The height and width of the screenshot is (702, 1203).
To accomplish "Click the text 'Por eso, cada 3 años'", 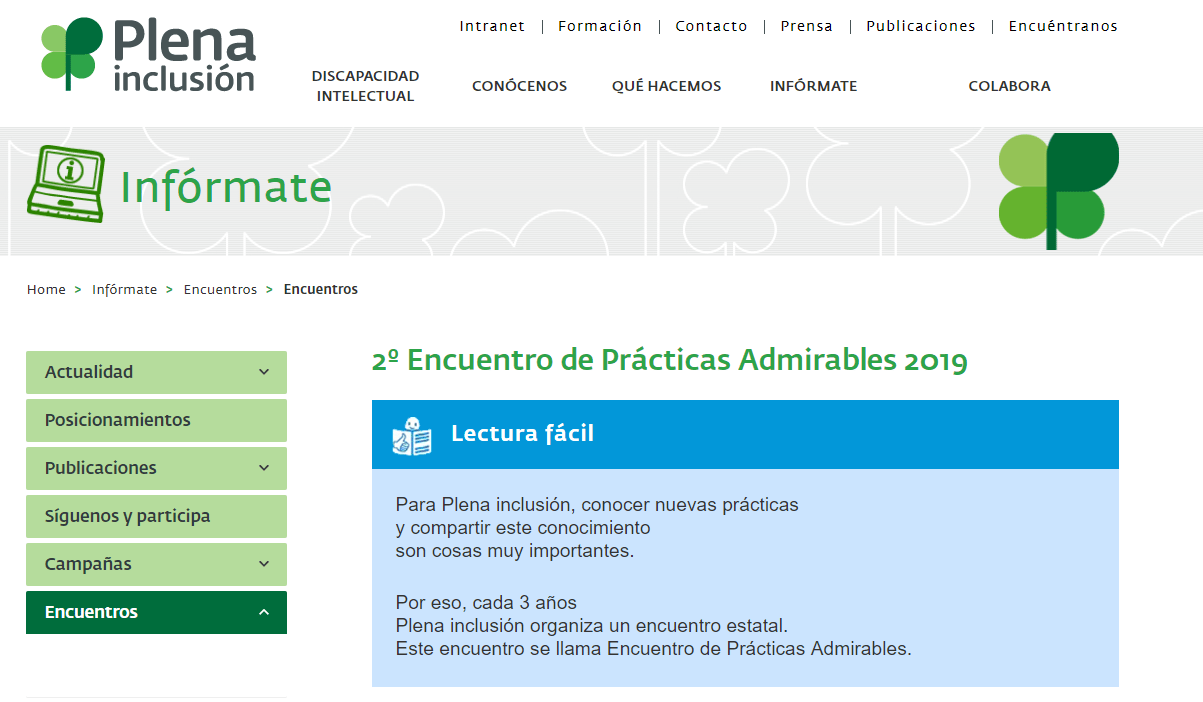I will click(486, 603).
